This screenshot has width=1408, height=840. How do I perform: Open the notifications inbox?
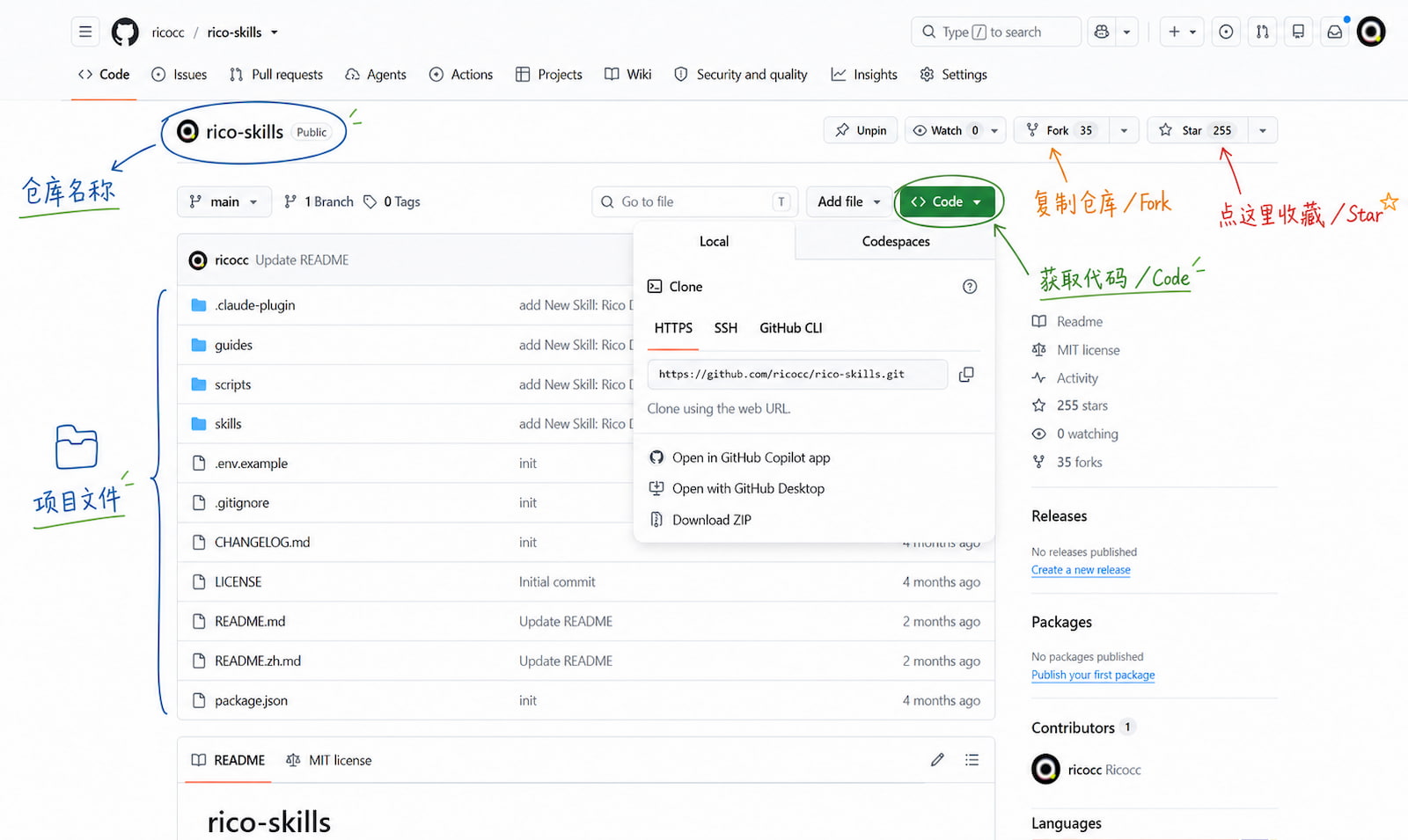[x=1335, y=32]
